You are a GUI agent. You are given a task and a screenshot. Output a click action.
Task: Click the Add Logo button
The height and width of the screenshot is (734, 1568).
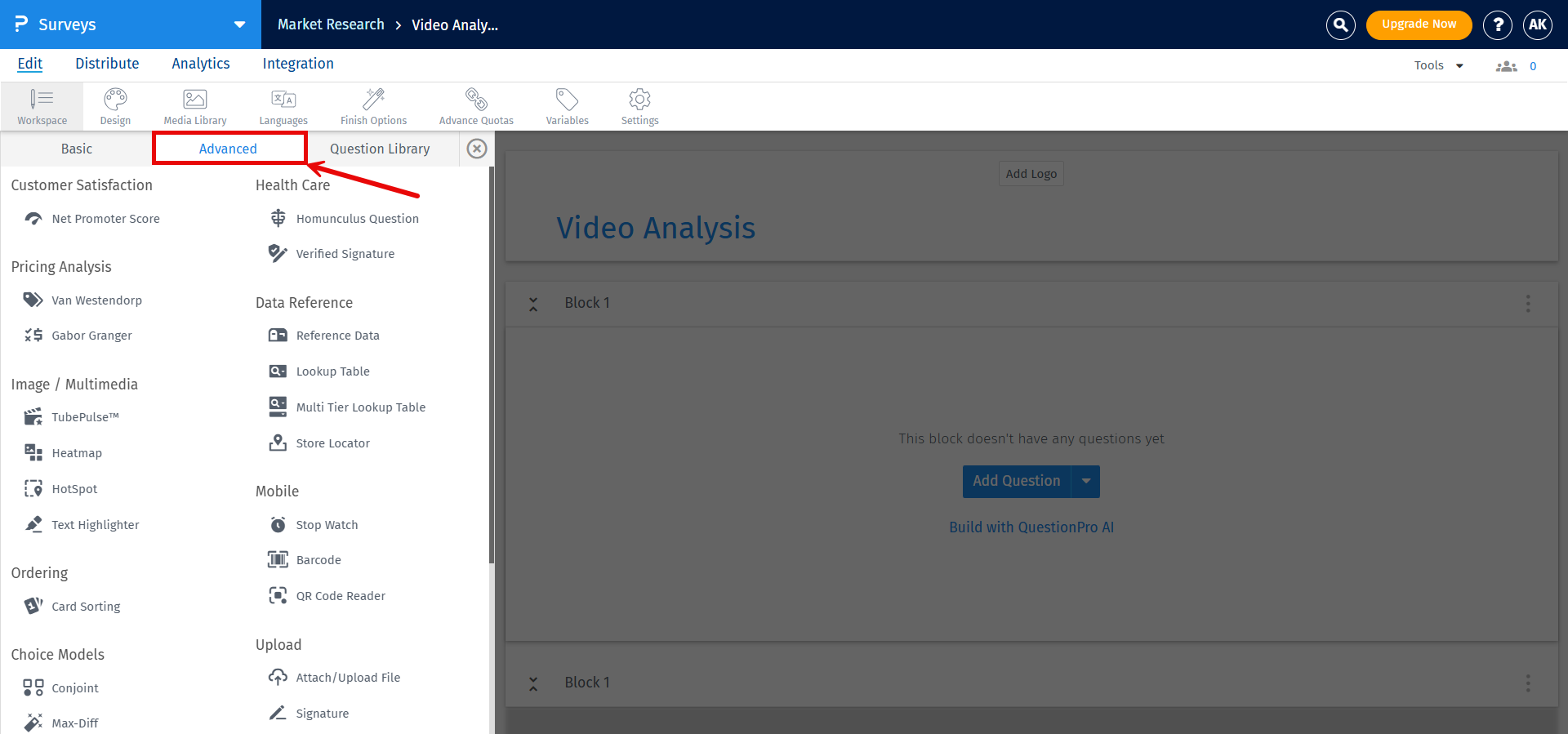(1031, 174)
